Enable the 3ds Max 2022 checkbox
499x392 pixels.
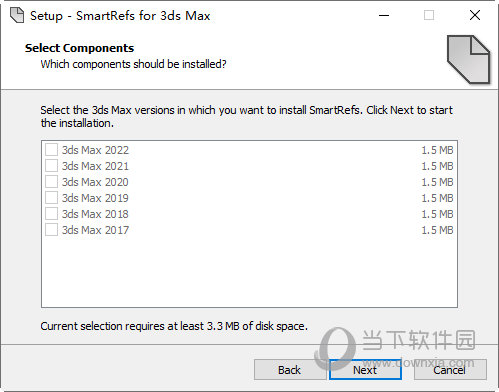point(51,150)
